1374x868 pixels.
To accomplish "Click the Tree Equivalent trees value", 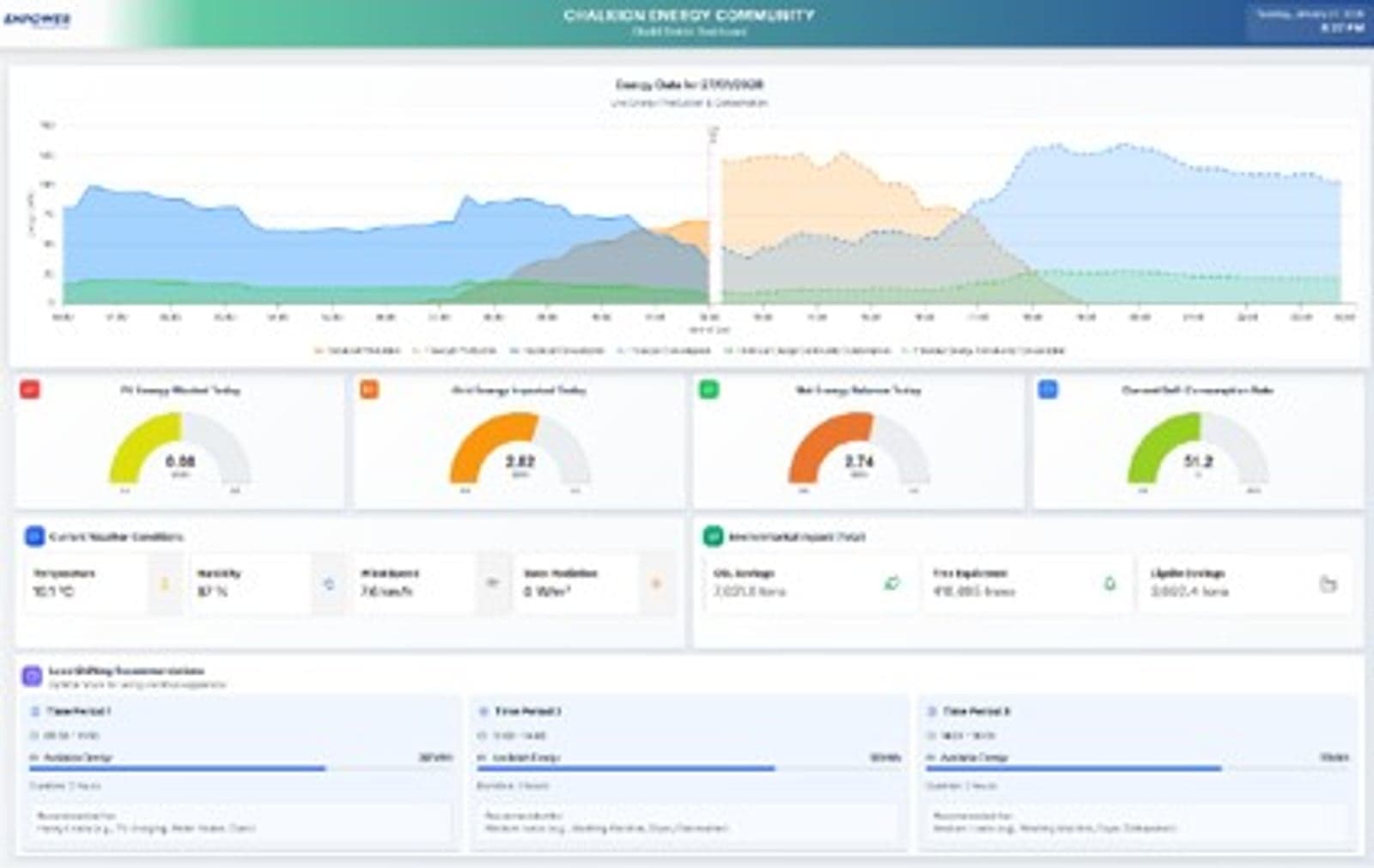I will click(974, 592).
